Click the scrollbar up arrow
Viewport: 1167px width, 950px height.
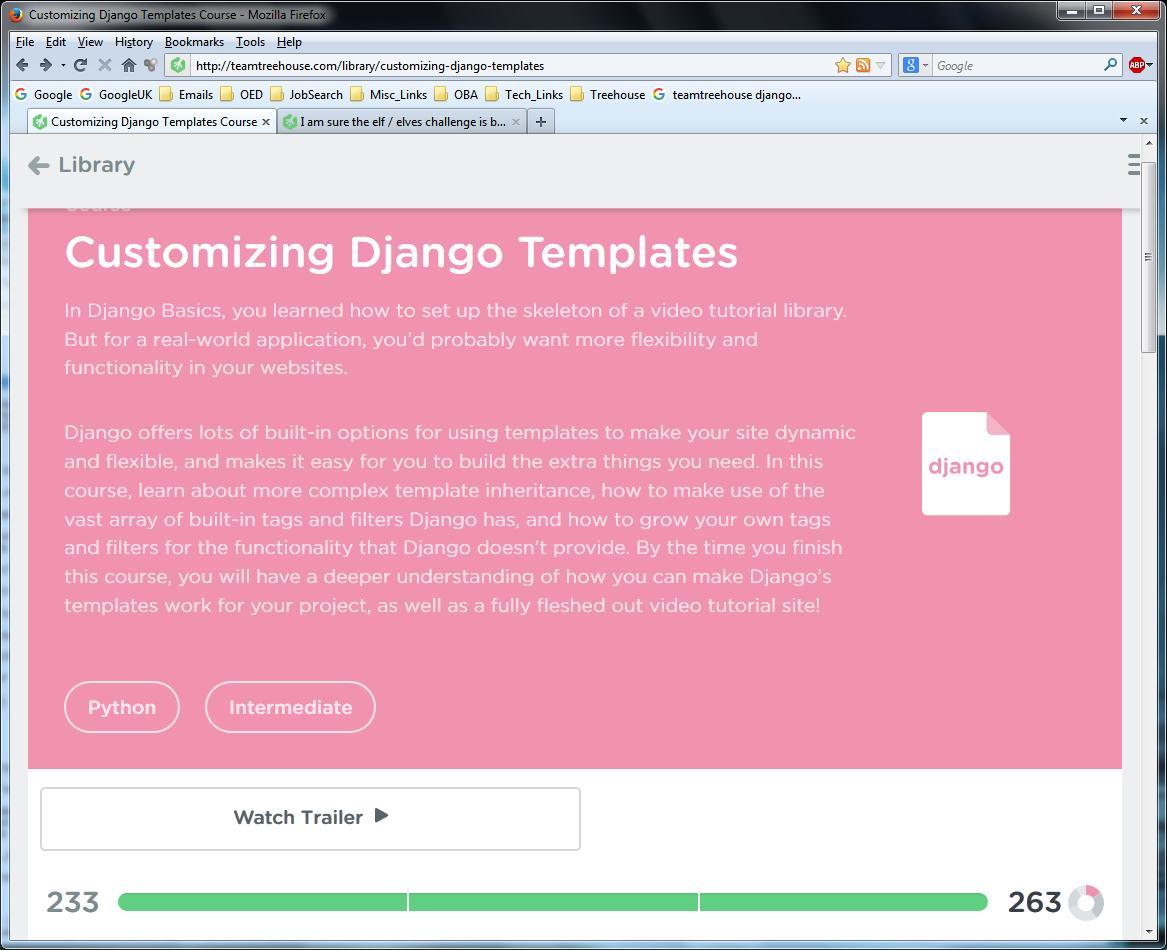point(1148,142)
